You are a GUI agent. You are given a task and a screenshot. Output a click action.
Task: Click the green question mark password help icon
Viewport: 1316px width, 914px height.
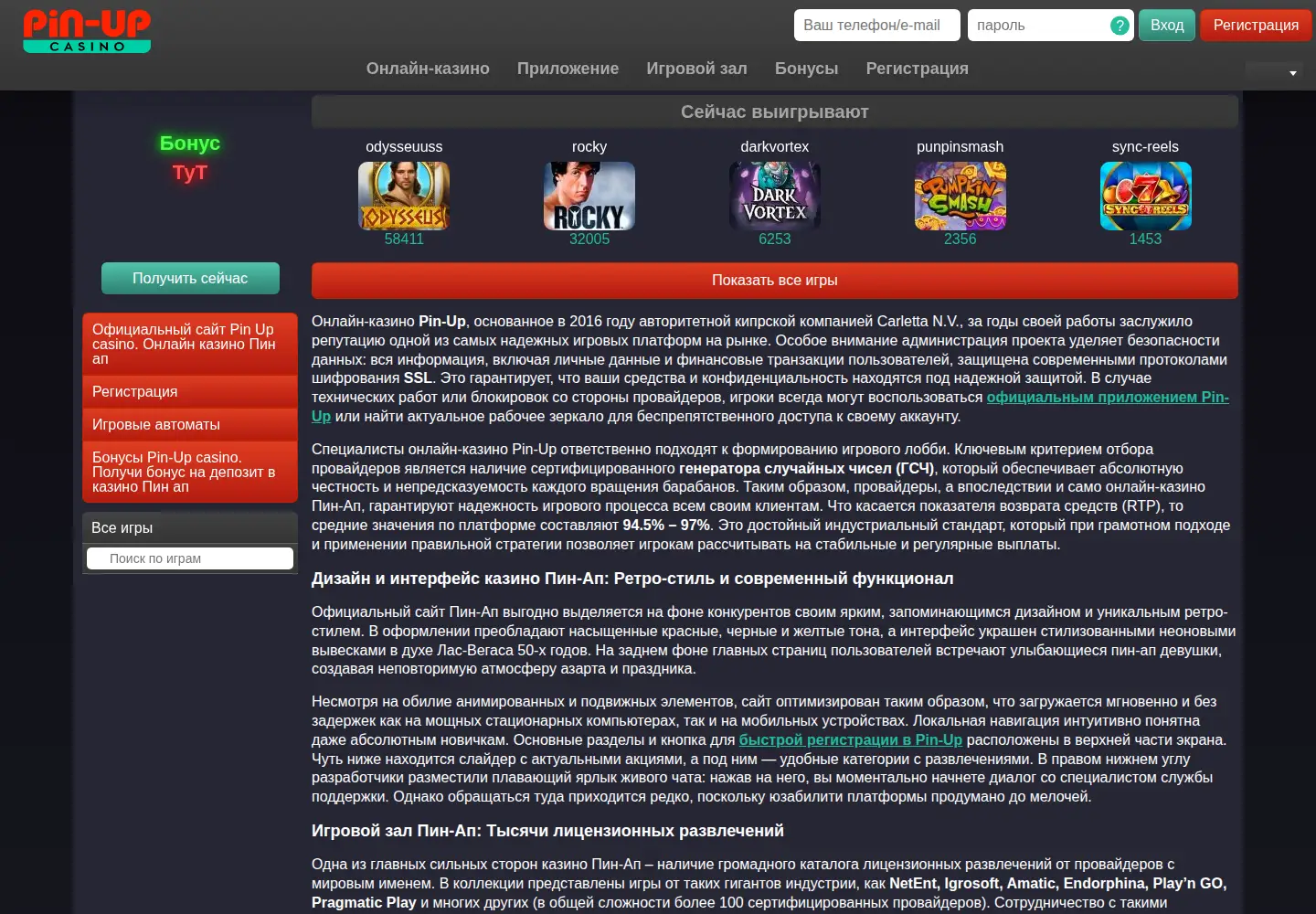tap(1120, 26)
